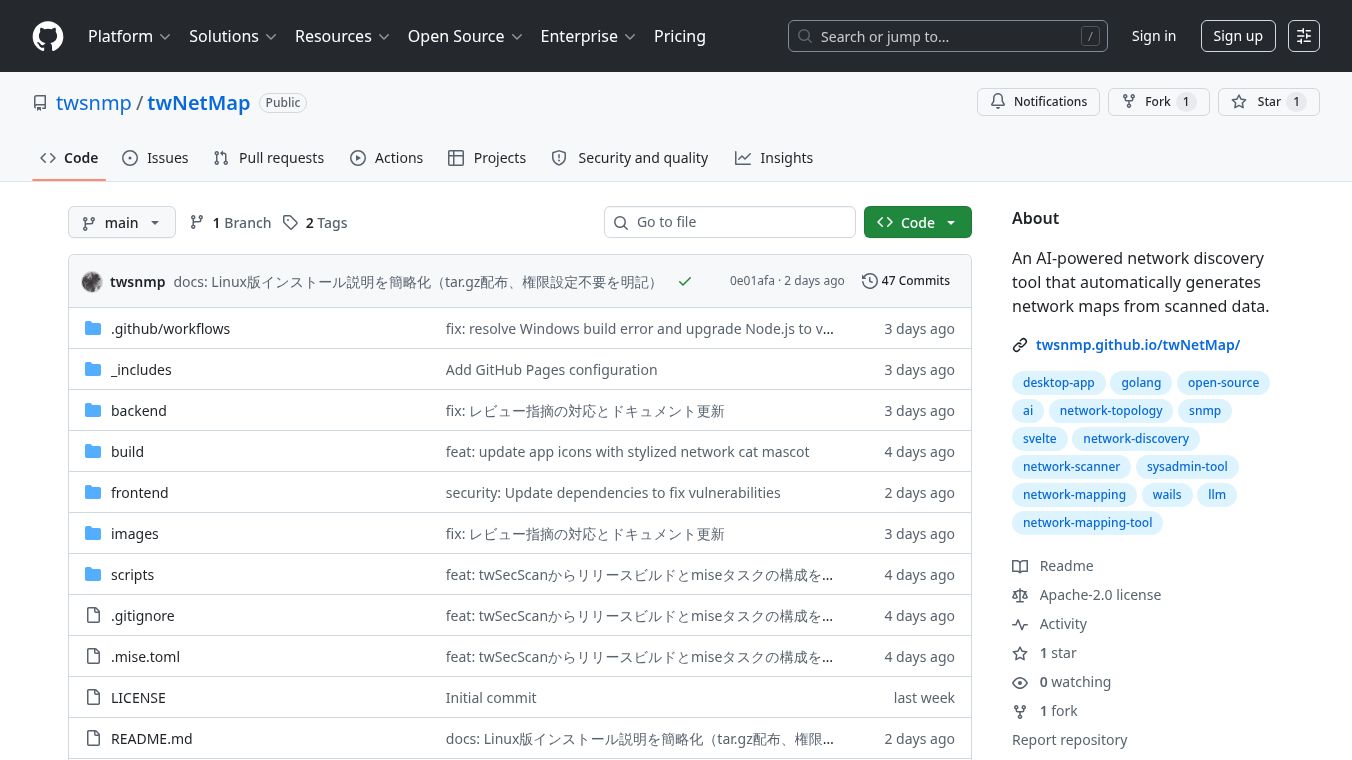The image size is (1352, 760).
Task: Go to the Insights tab
Action: pyautogui.click(x=774, y=158)
